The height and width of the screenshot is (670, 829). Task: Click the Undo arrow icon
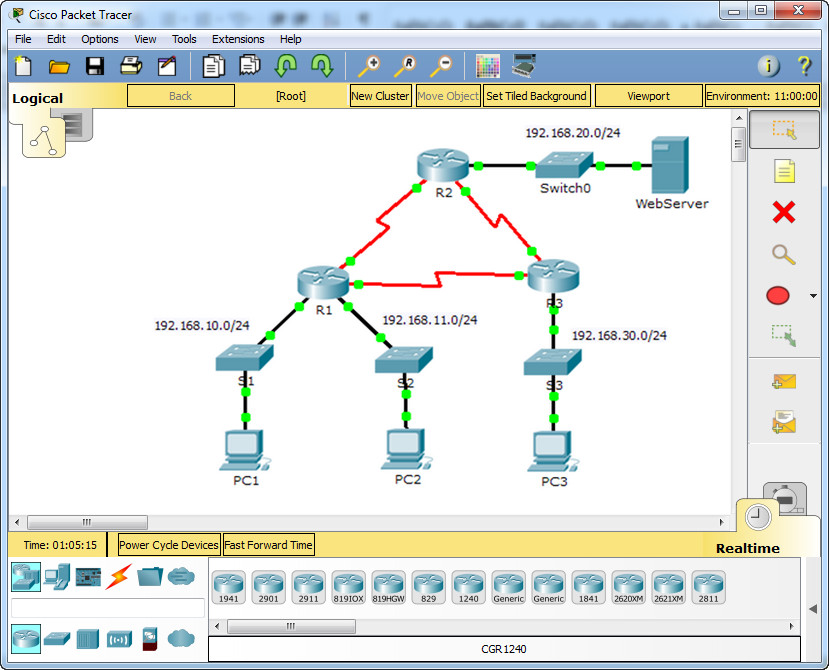pyautogui.click(x=286, y=66)
